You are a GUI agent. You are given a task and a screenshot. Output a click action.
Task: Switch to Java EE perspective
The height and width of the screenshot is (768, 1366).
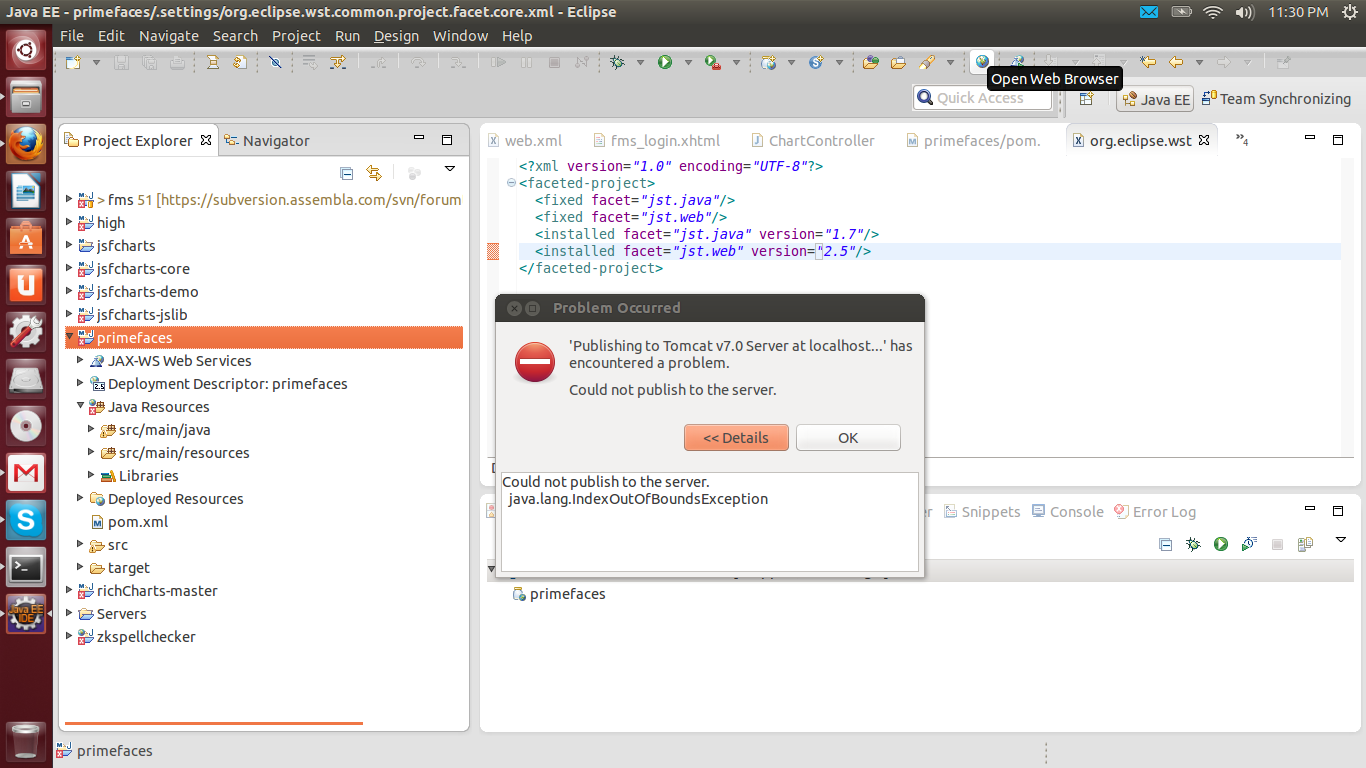click(1156, 99)
